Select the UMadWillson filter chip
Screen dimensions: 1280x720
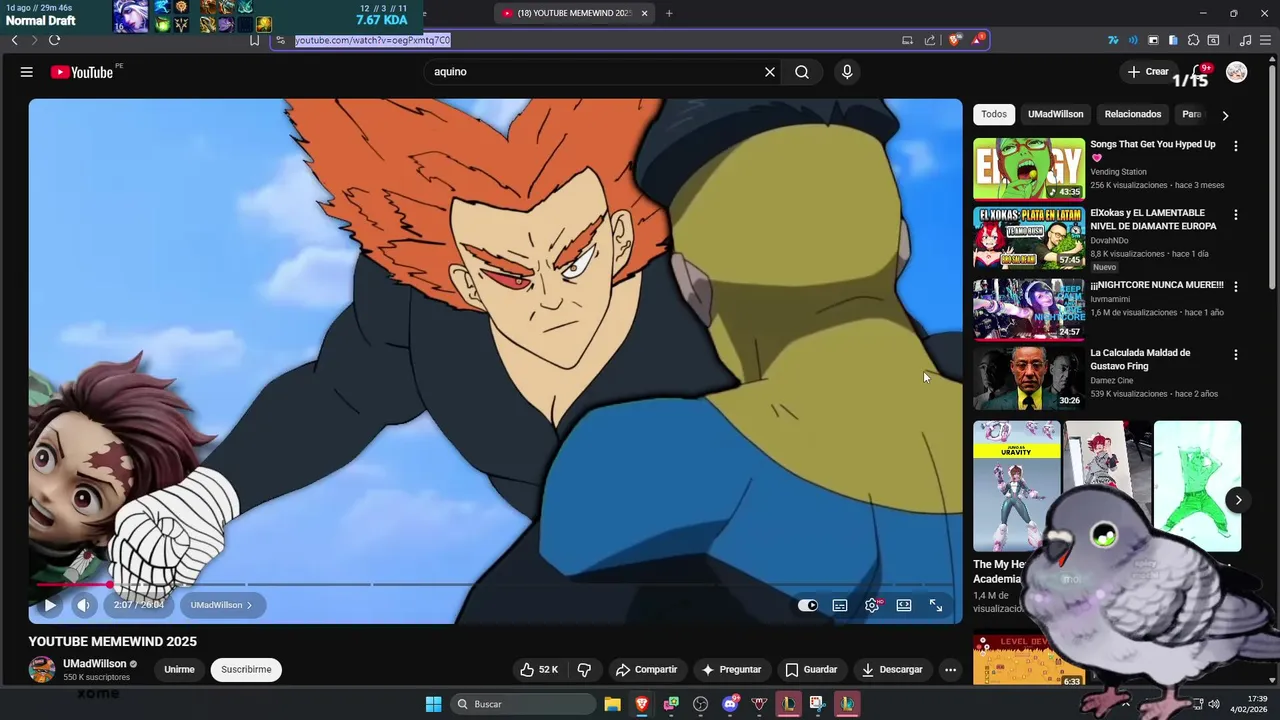coord(1055,114)
